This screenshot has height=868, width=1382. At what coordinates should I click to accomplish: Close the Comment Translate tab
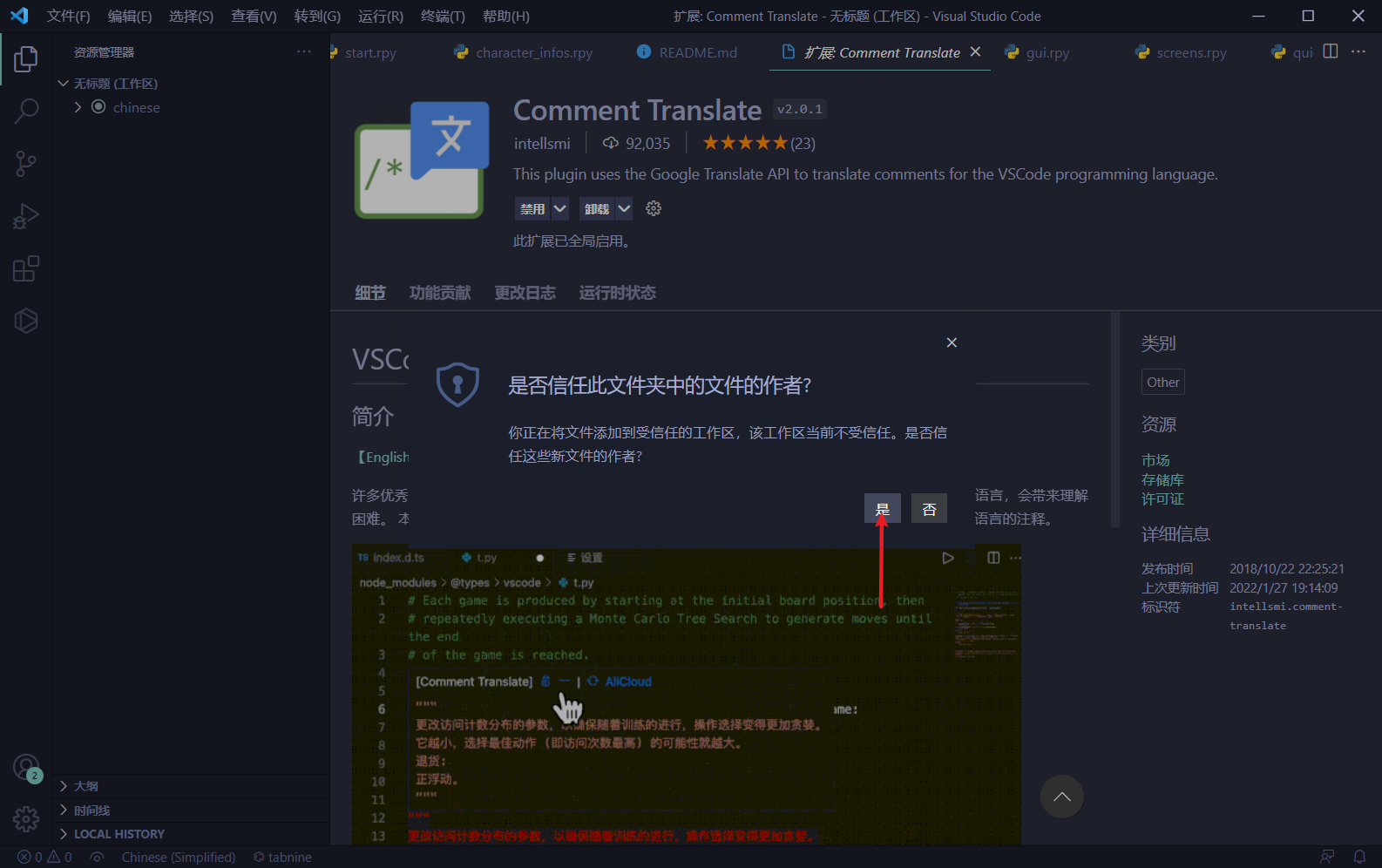click(x=975, y=52)
